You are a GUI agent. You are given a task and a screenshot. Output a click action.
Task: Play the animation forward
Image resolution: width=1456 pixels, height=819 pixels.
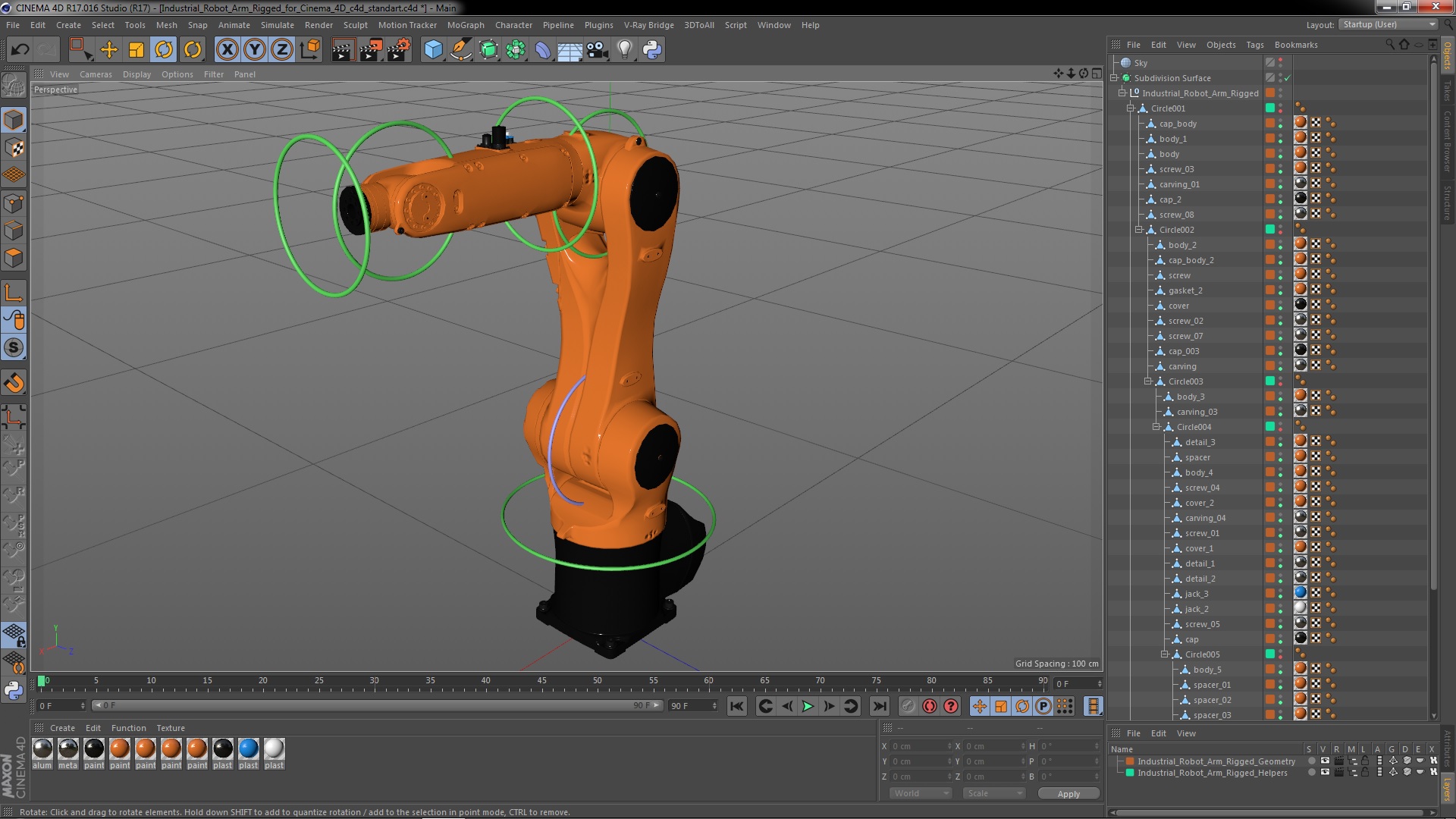pos(808,706)
